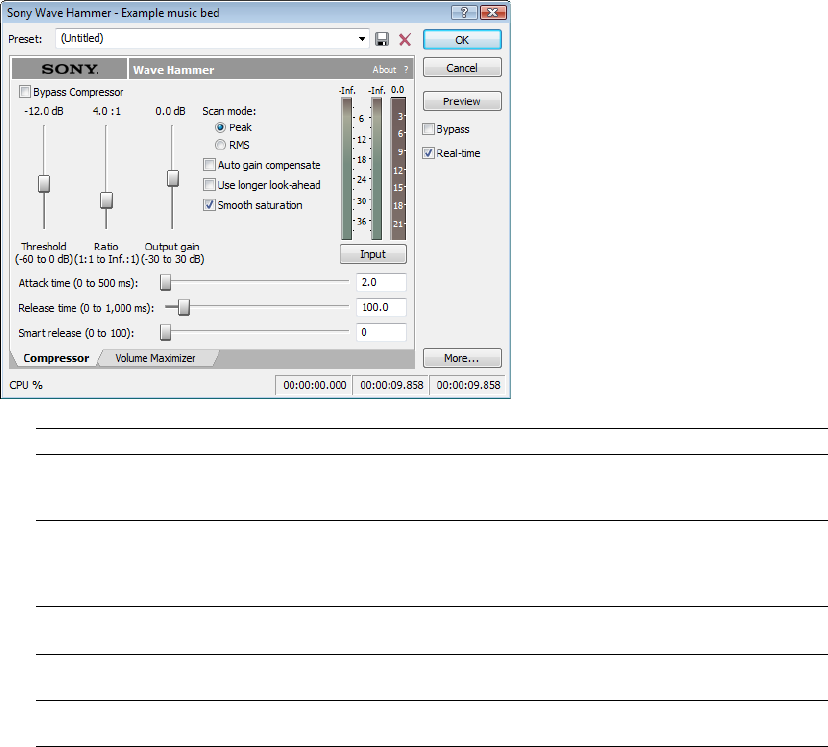
Task: Open the About link
Action: [x=384, y=70]
